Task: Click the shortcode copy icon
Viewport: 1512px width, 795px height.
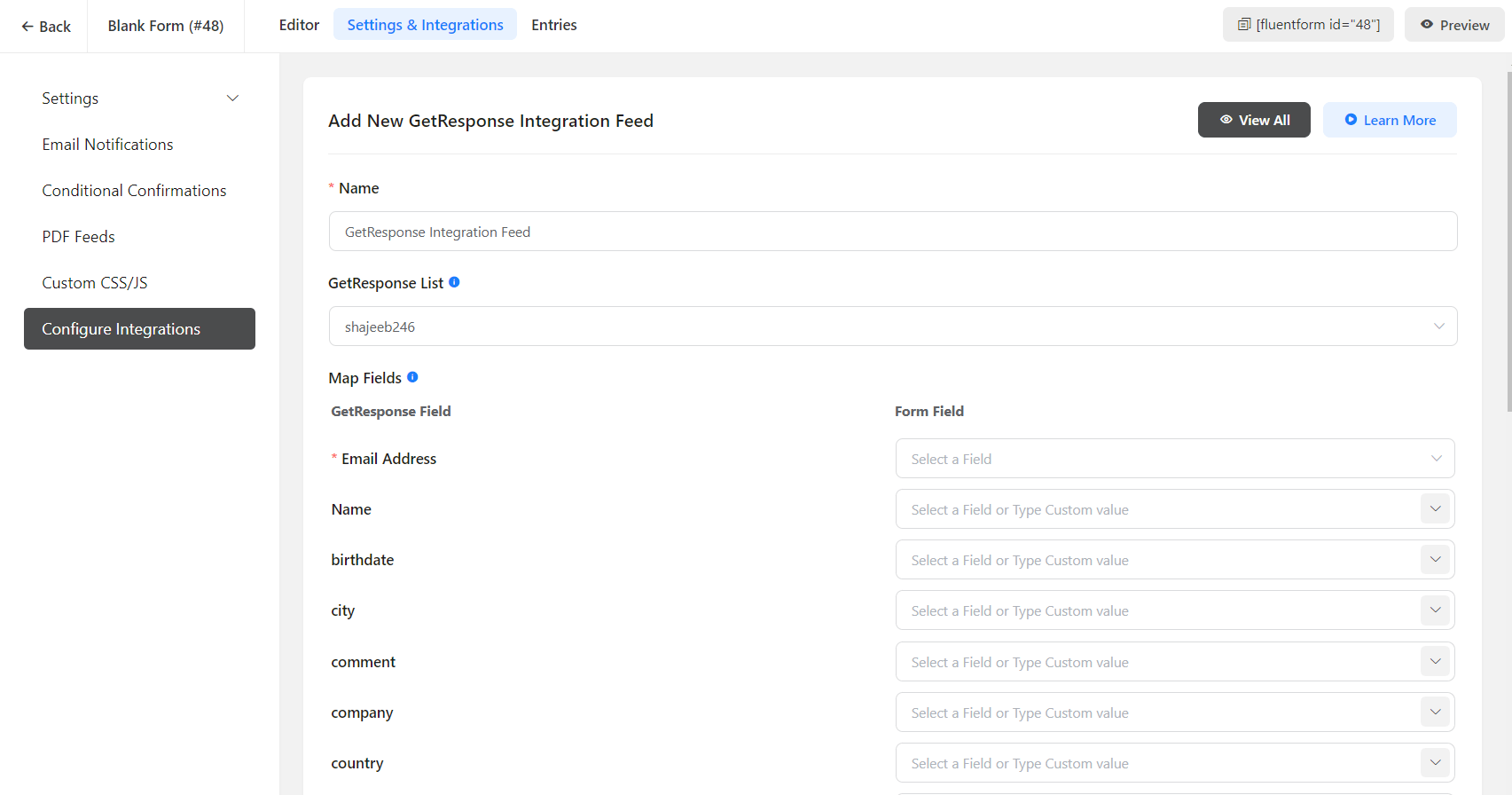Action: [1244, 25]
